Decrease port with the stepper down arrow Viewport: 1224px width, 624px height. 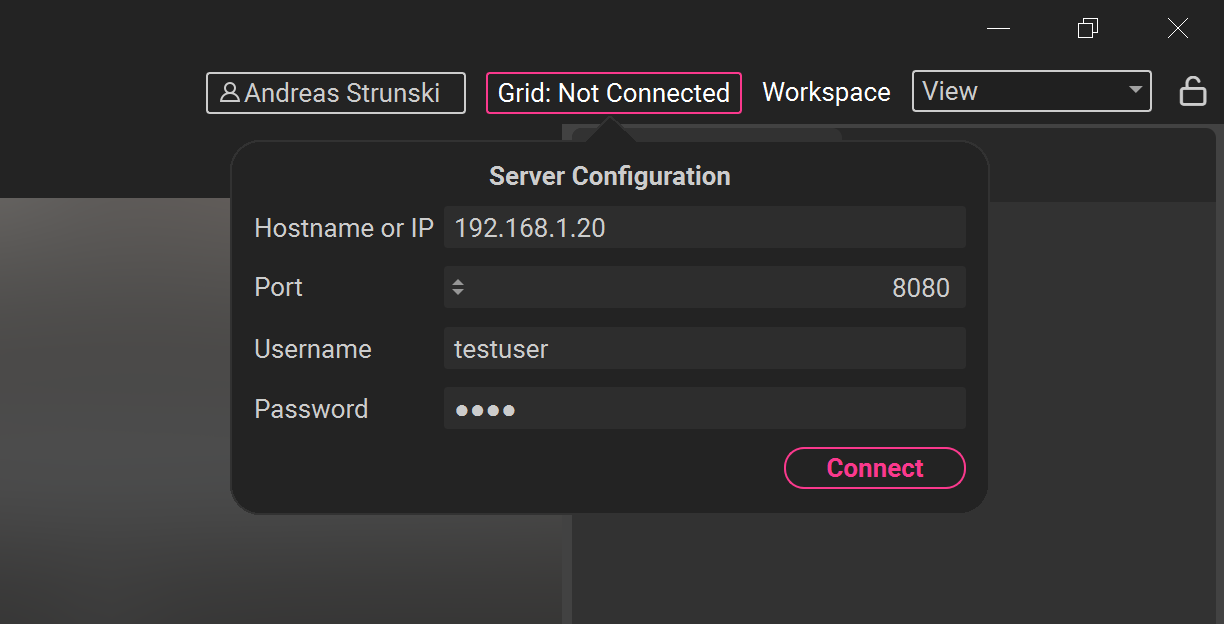click(458, 292)
